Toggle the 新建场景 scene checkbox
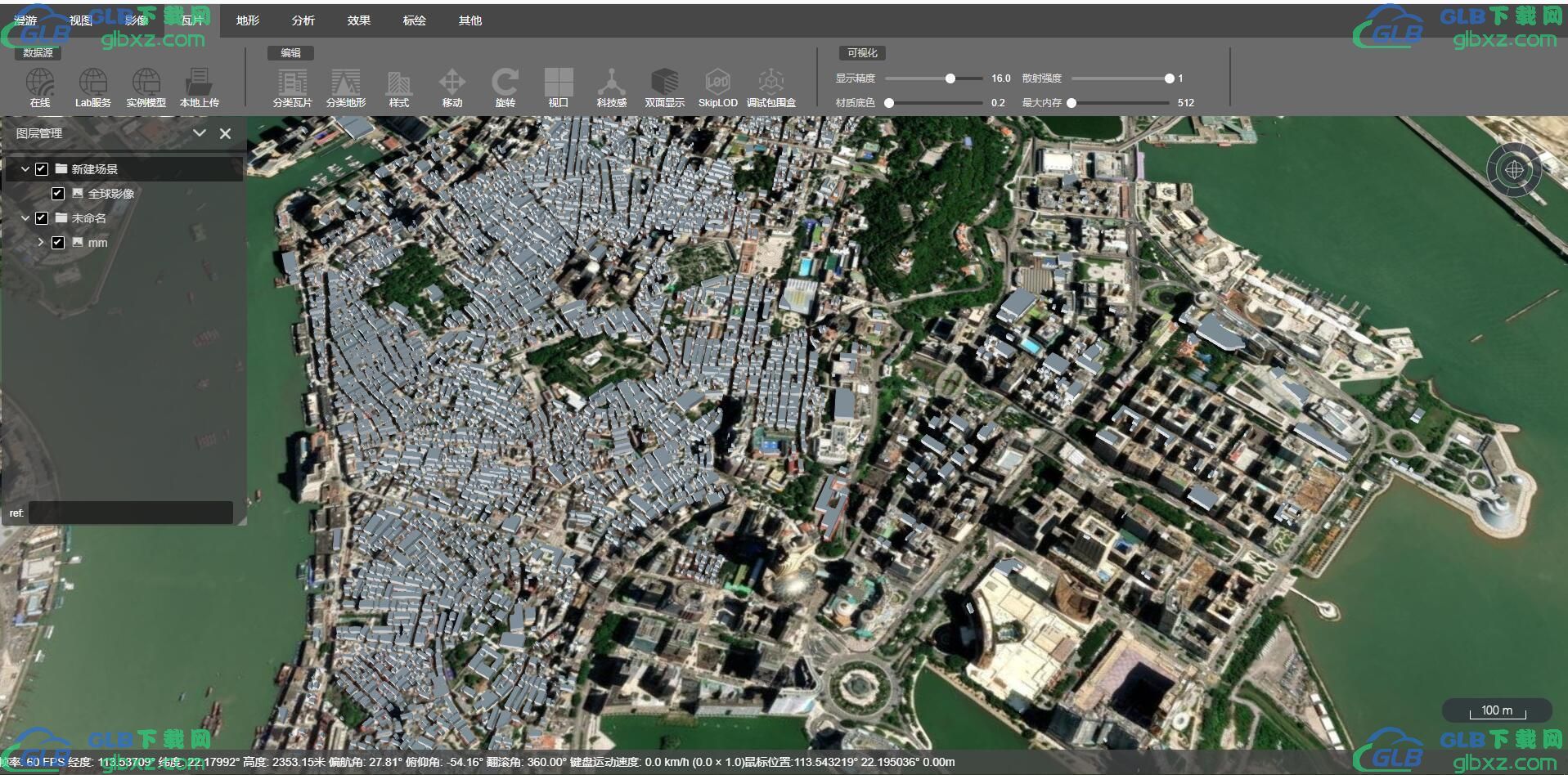This screenshot has height=775, width=1568. 42,169
